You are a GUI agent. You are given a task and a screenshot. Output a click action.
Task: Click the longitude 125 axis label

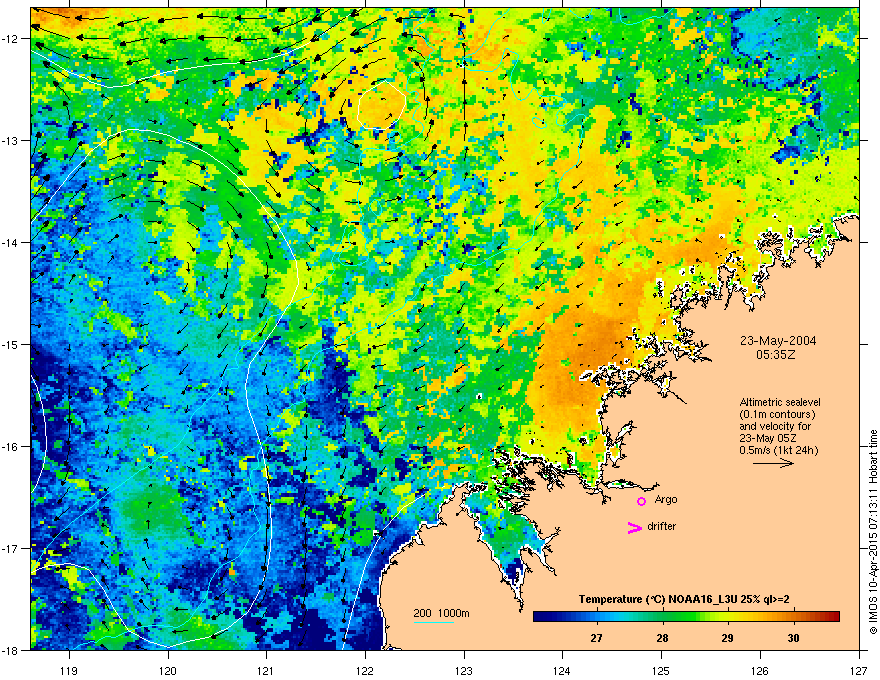tap(661, 671)
